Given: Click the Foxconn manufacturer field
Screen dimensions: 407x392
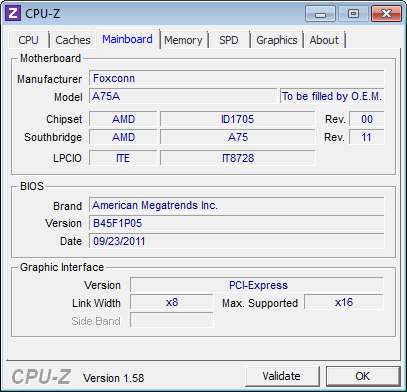Looking at the screenshot, I should (x=237, y=78).
